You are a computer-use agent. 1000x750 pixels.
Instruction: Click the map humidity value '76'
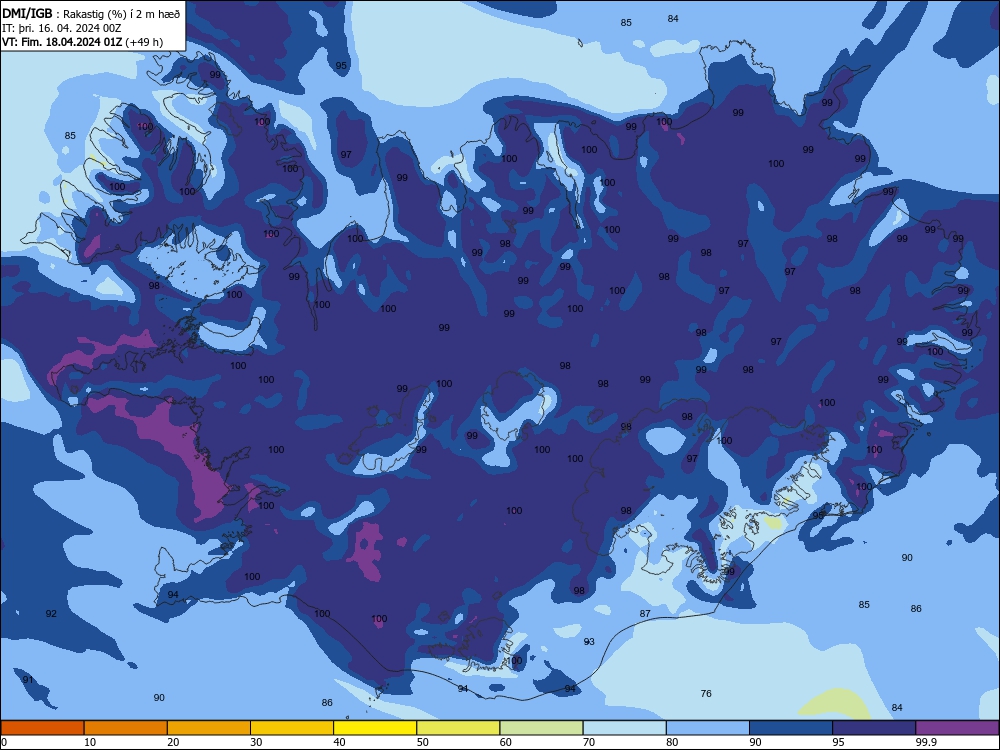(706, 693)
